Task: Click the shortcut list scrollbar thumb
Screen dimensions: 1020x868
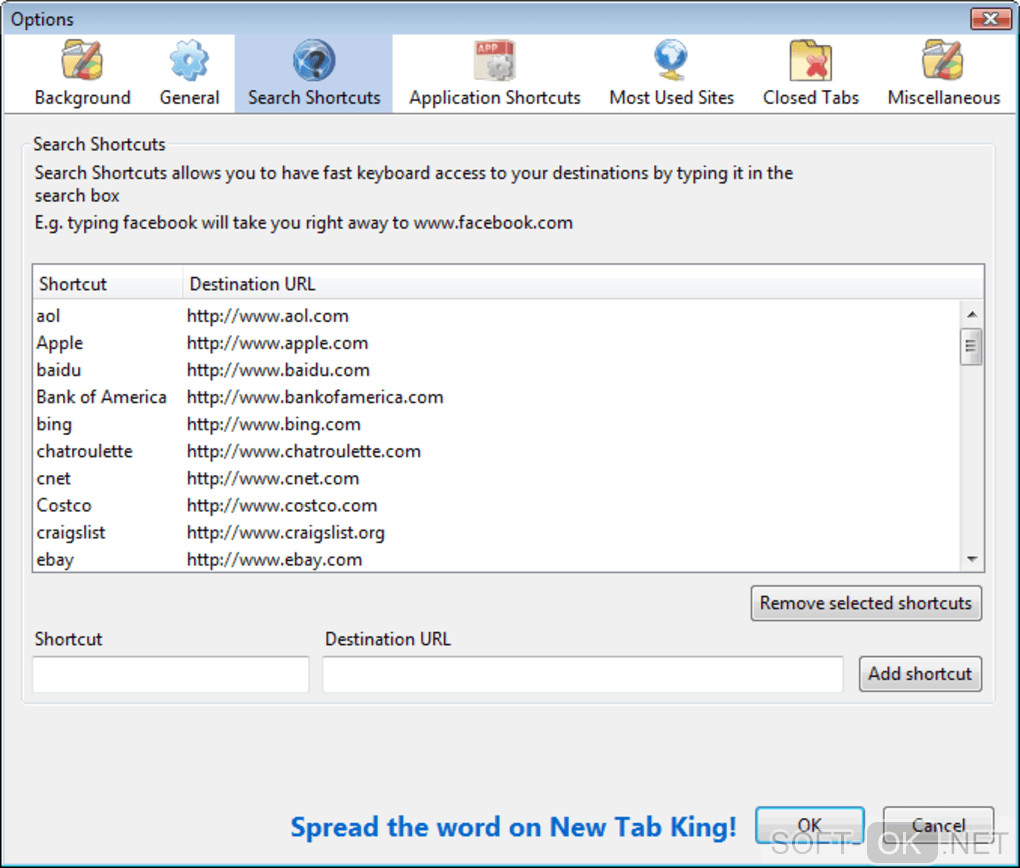Action: [x=971, y=347]
